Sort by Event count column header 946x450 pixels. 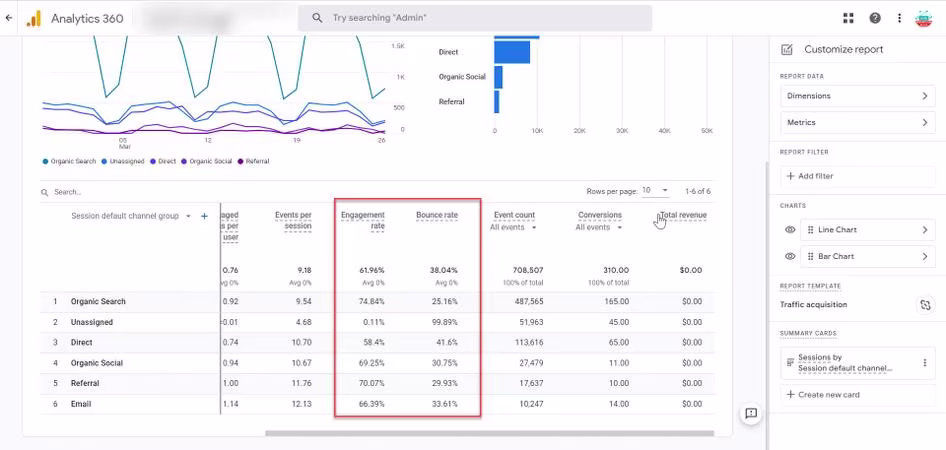(x=515, y=215)
